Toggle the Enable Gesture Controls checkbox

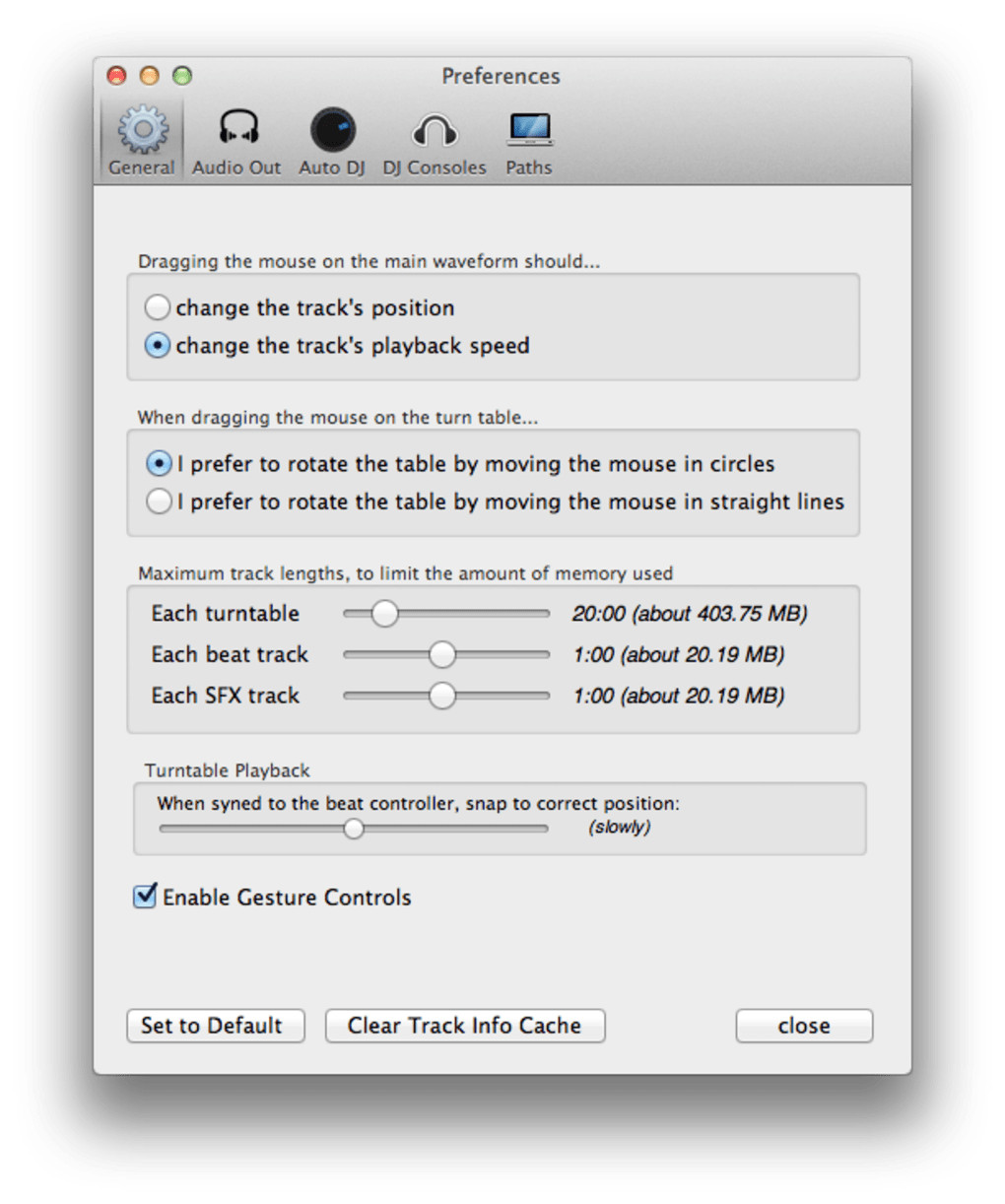145,896
